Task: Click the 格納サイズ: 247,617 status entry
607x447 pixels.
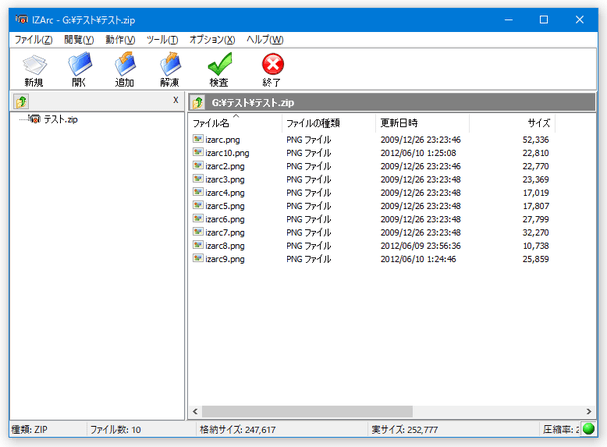Action: tap(238, 430)
